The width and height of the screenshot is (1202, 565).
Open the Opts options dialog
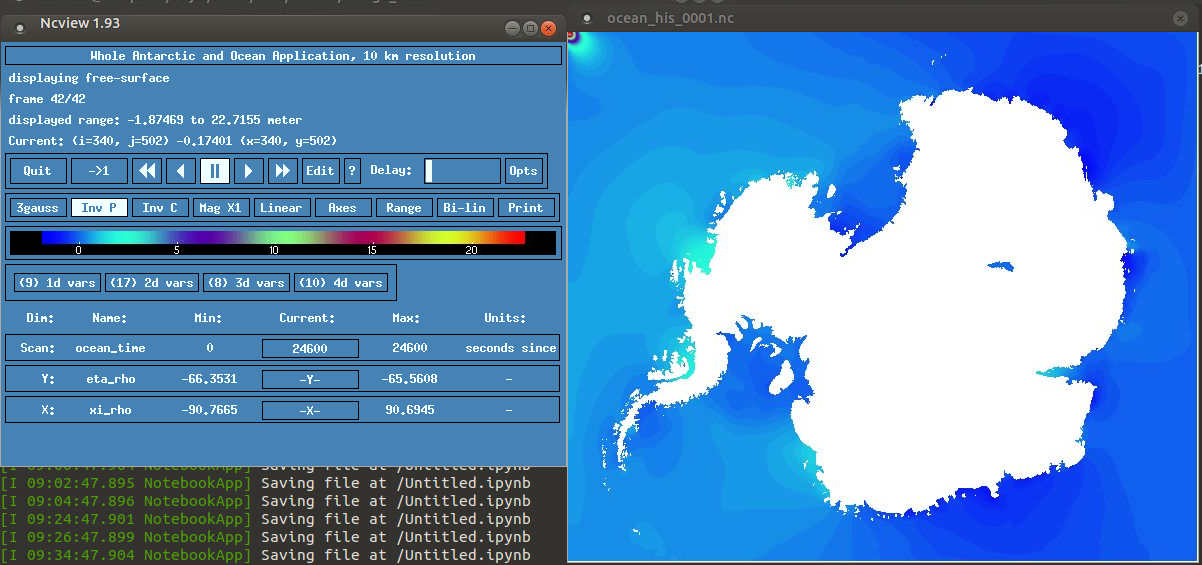[x=523, y=171]
